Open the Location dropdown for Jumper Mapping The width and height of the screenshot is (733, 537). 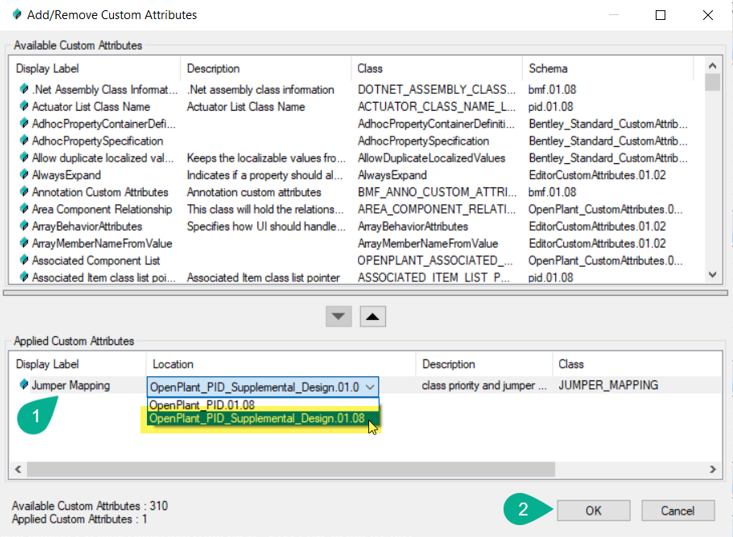[371, 386]
